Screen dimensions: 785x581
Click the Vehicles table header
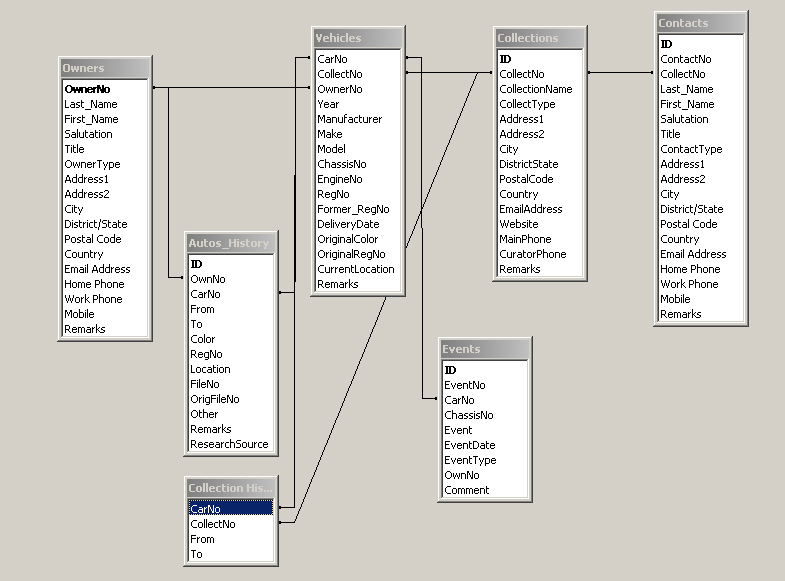tap(358, 38)
